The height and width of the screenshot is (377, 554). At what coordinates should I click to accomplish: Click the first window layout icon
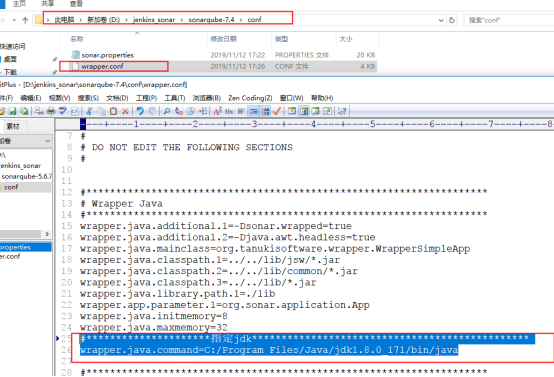(292, 111)
